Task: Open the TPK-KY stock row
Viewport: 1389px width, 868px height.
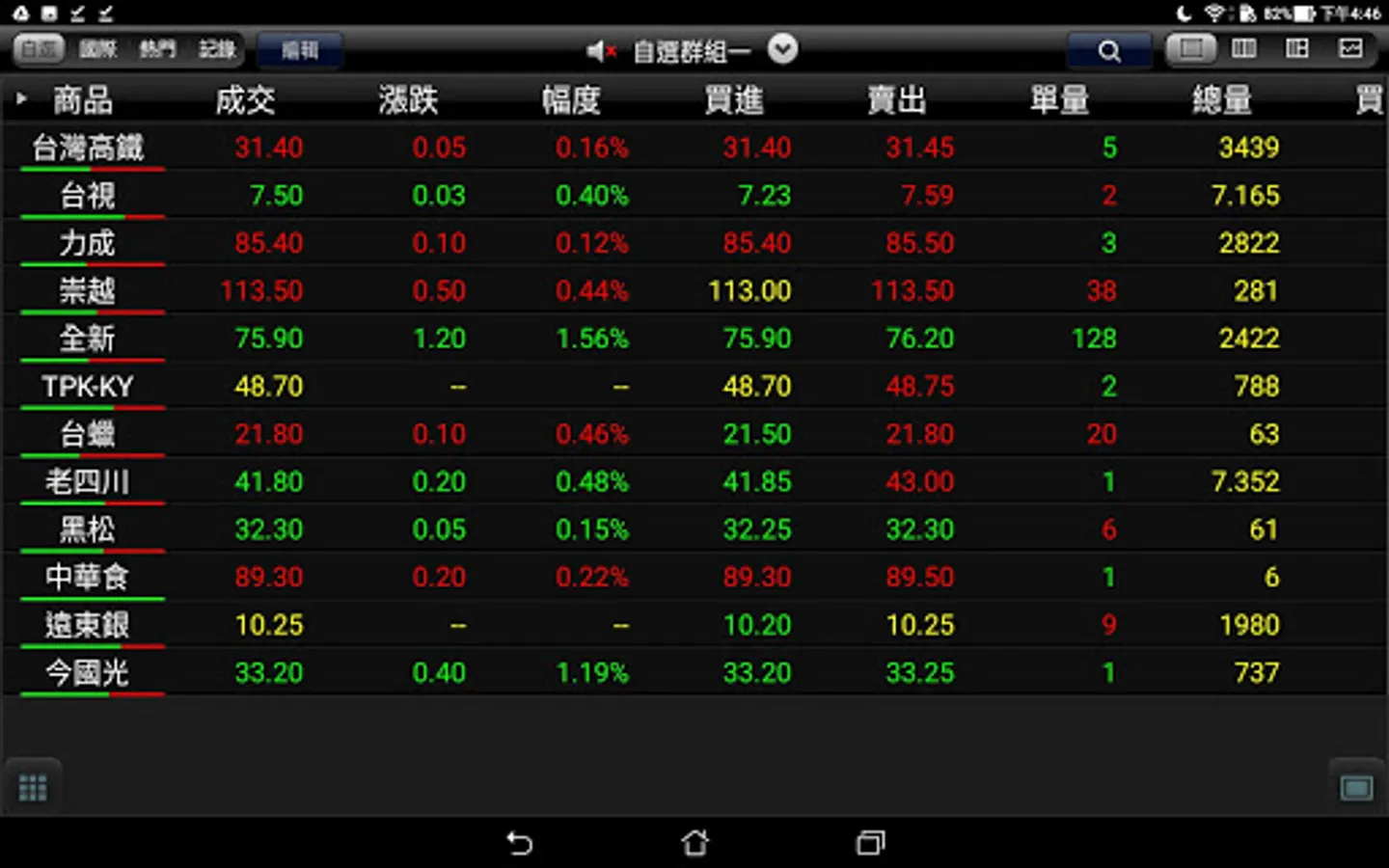Action: pyautogui.click(x=694, y=386)
